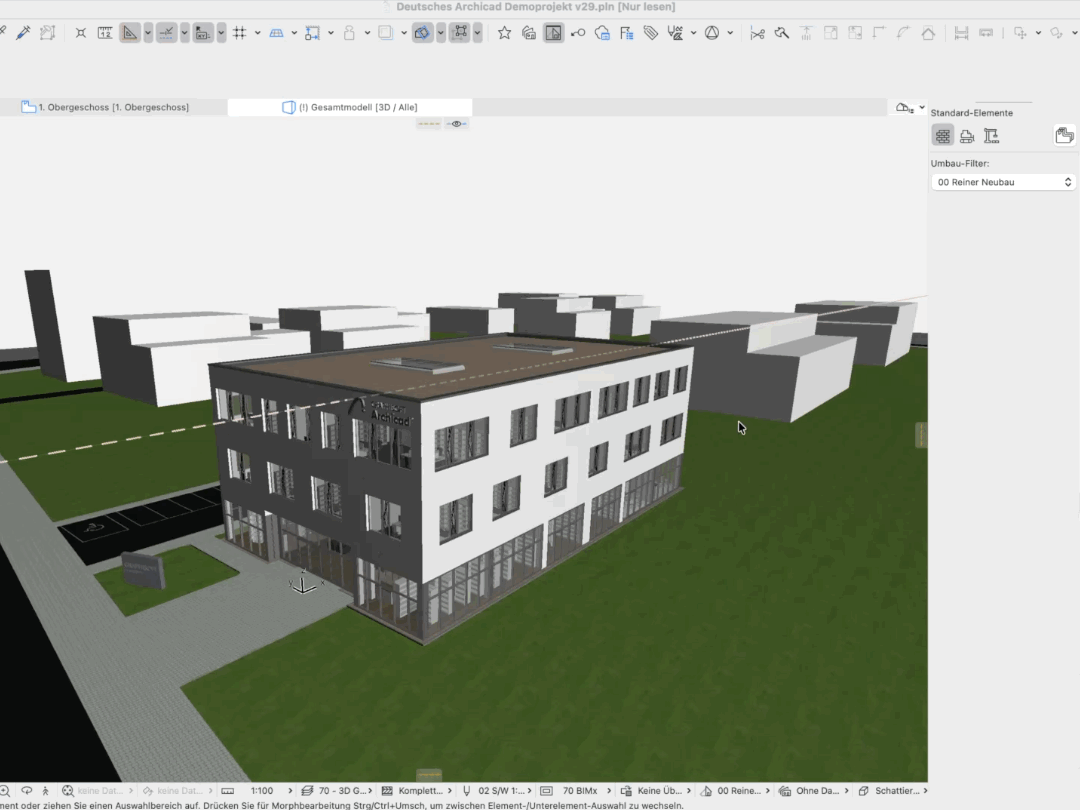Click the trace reference overlay icon
1080x810 pixels.
click(x=386, y=32)
